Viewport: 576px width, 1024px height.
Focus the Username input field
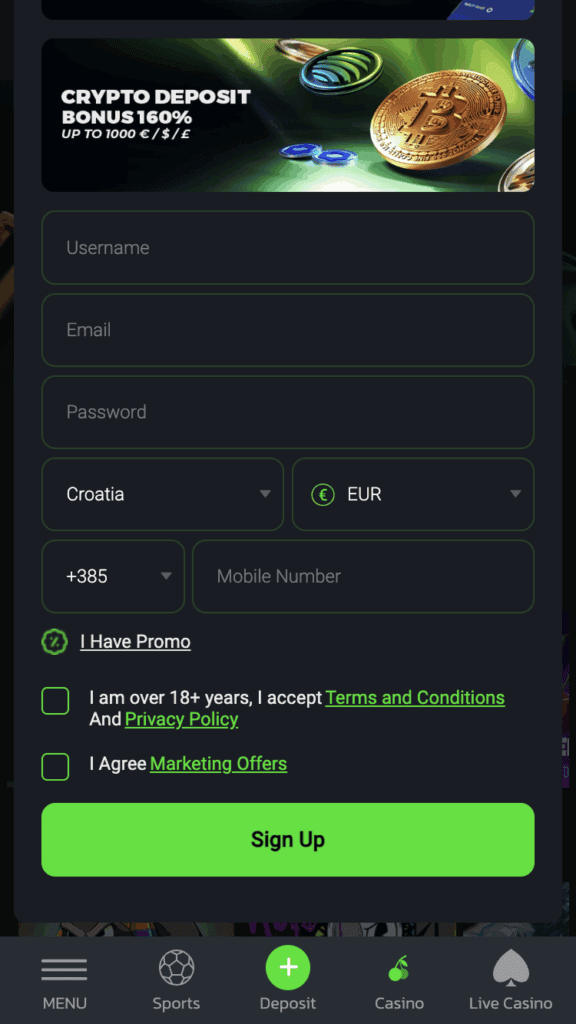[288, 248]
